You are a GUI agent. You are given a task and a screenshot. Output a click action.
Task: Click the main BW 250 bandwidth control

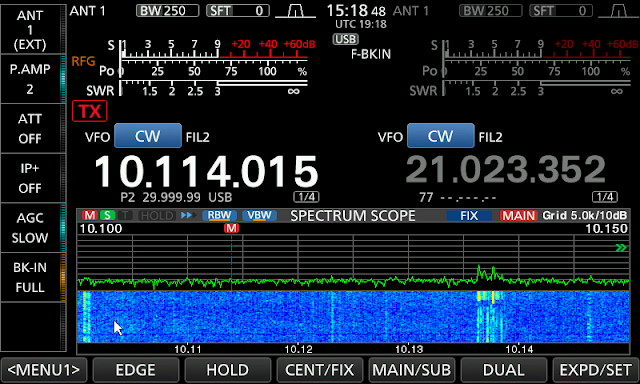point(167,11)
